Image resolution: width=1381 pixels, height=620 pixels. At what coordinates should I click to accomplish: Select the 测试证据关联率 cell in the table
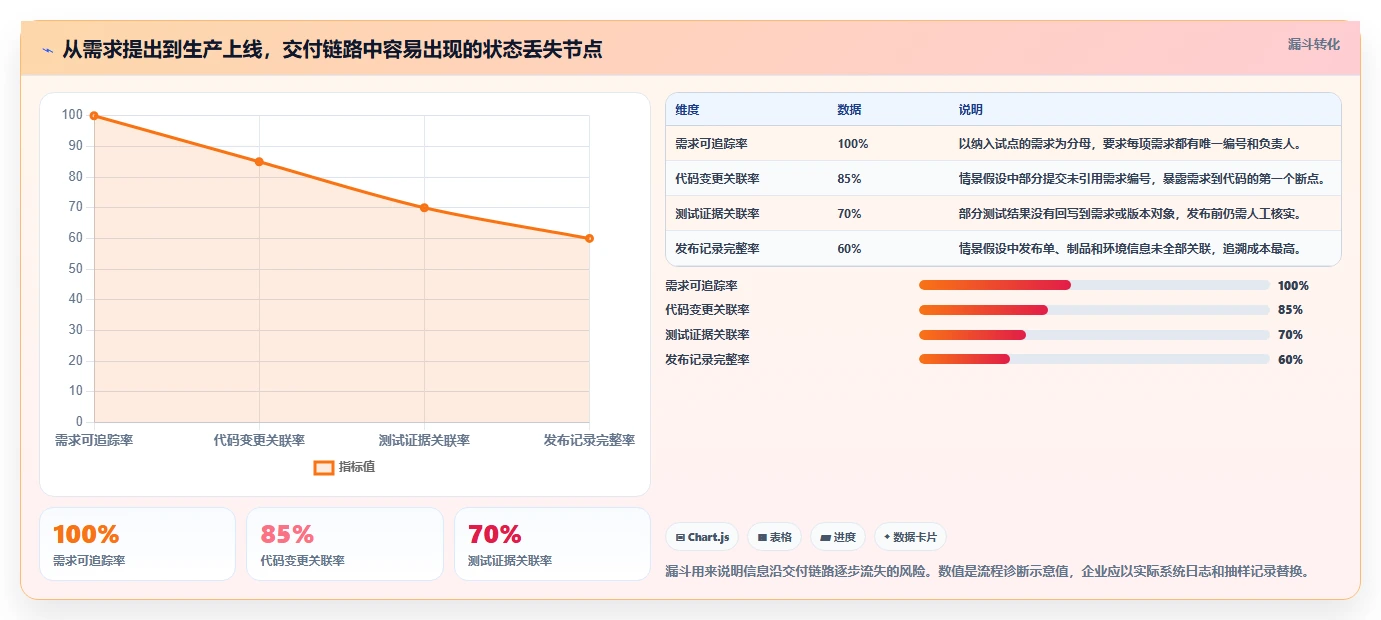717,214
